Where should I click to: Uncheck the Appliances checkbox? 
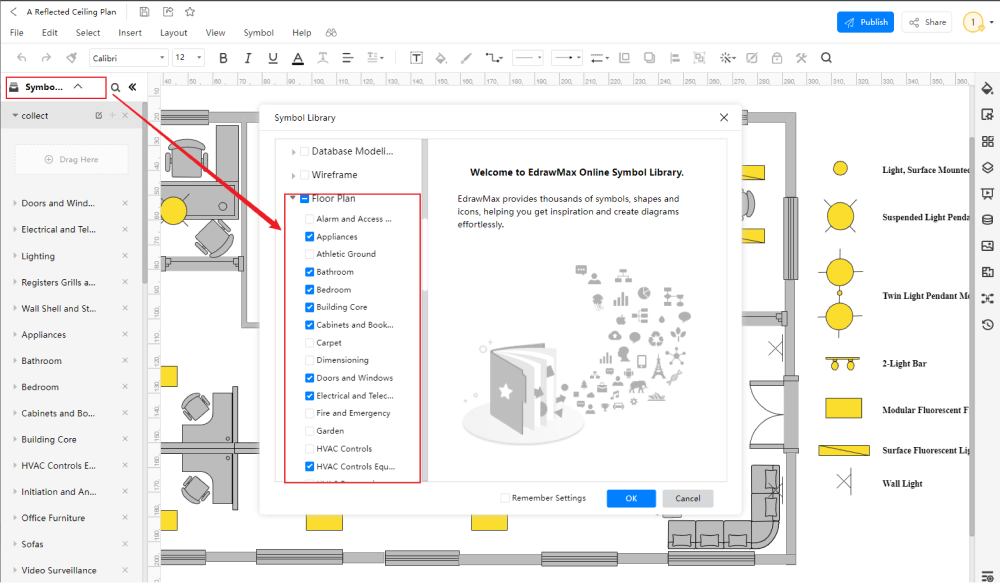coord(309,237)
